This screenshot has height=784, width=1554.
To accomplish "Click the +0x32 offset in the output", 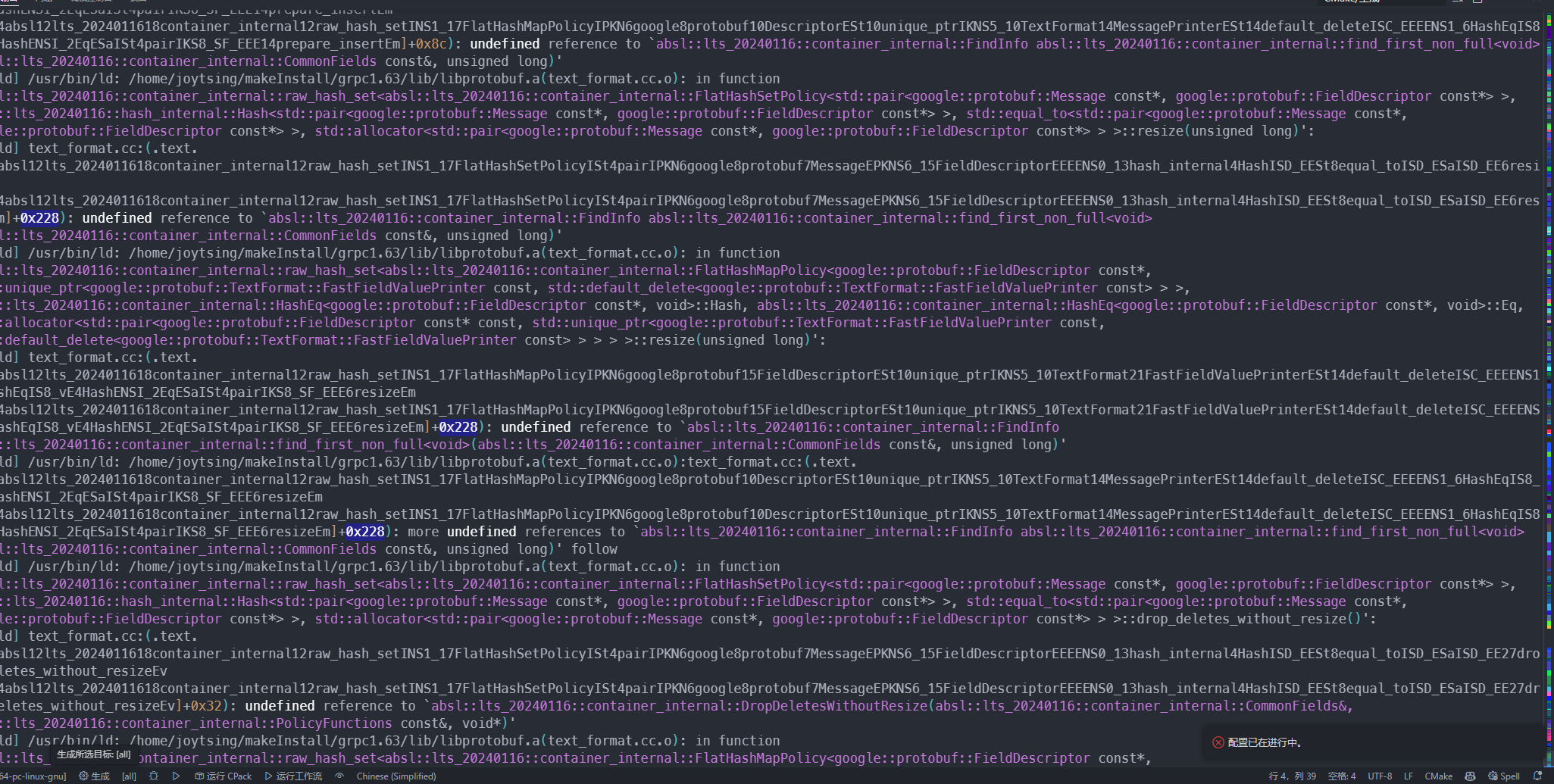I will (x=202, y=706).
